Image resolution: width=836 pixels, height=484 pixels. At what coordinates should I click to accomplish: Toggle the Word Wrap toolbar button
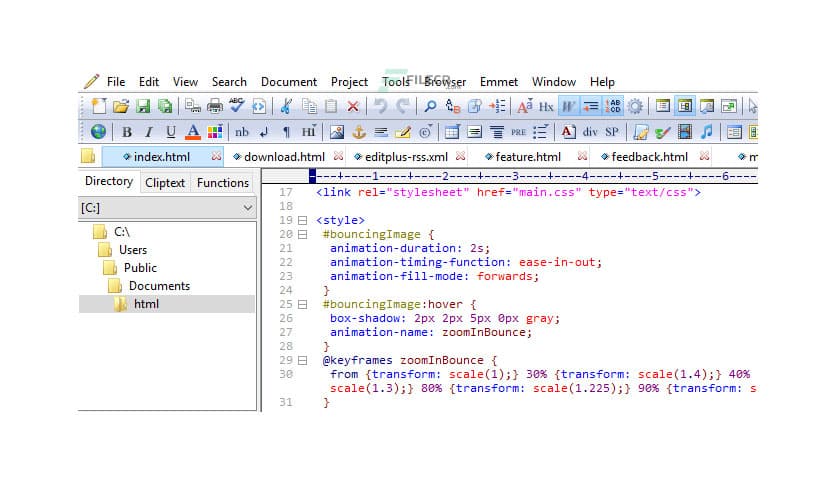point(568,106)
